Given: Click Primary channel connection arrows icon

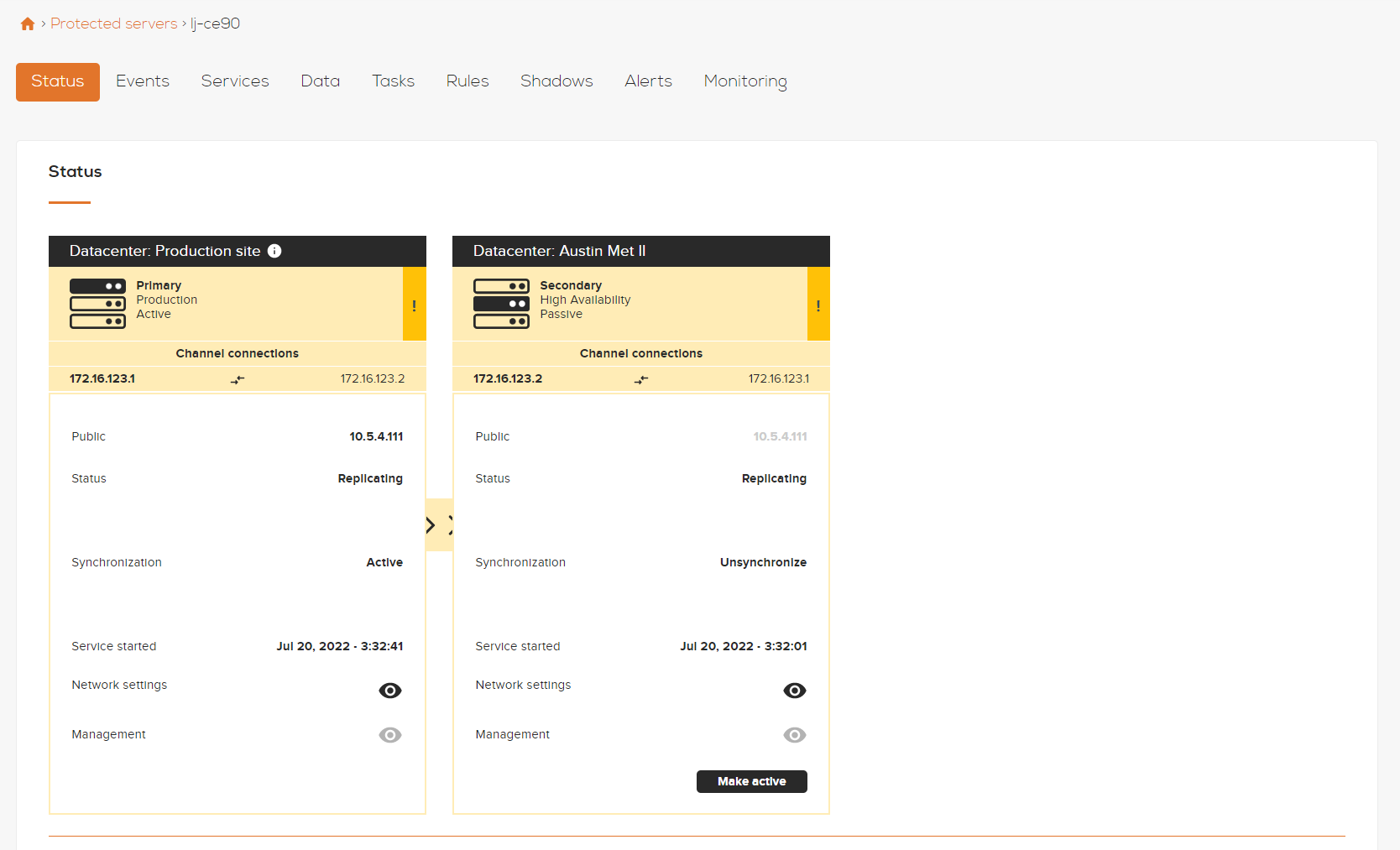Looking at the screenshot, I should [x=238, y=379].
